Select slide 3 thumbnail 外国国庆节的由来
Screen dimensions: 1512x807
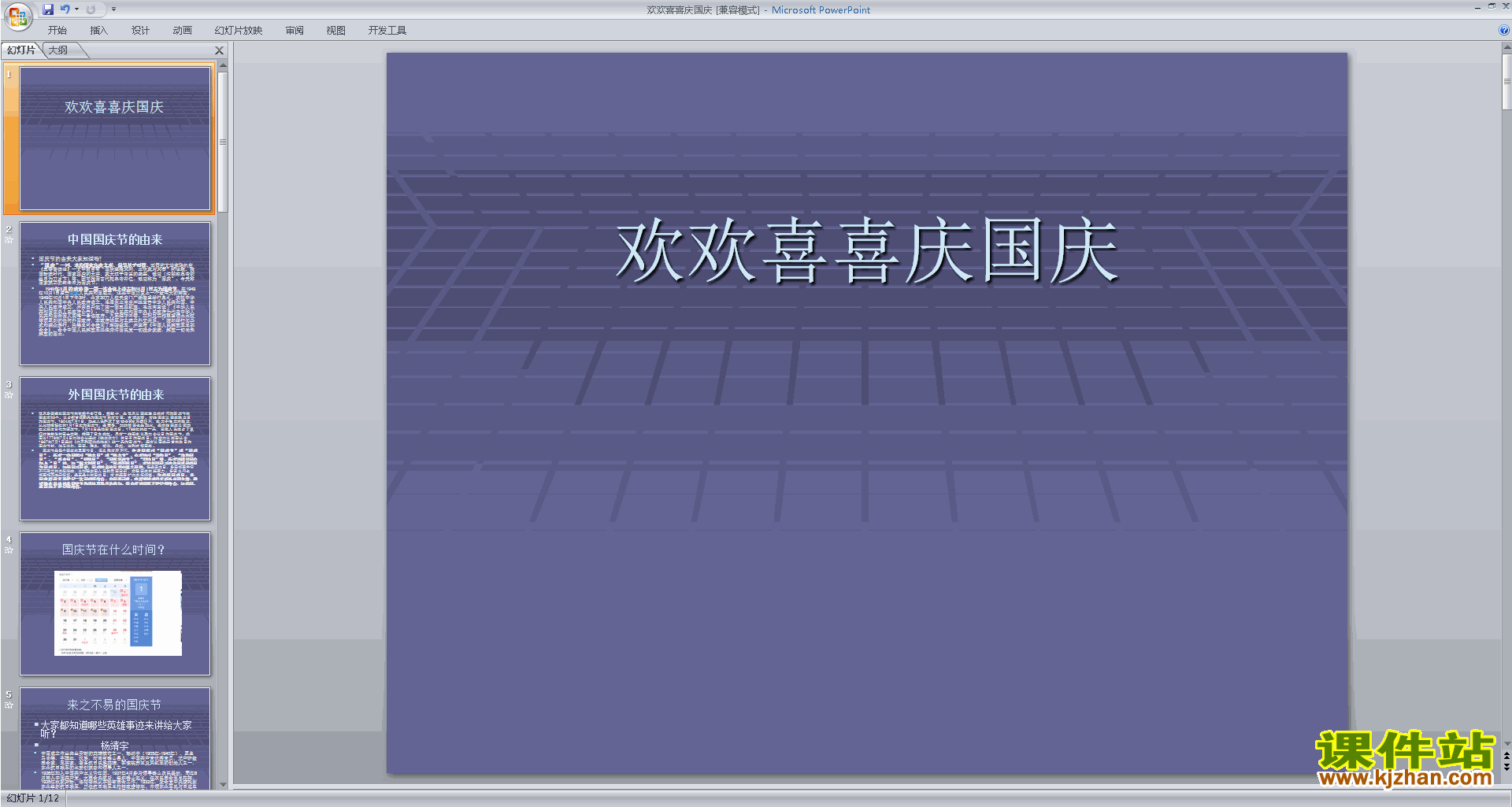[115, 448]
